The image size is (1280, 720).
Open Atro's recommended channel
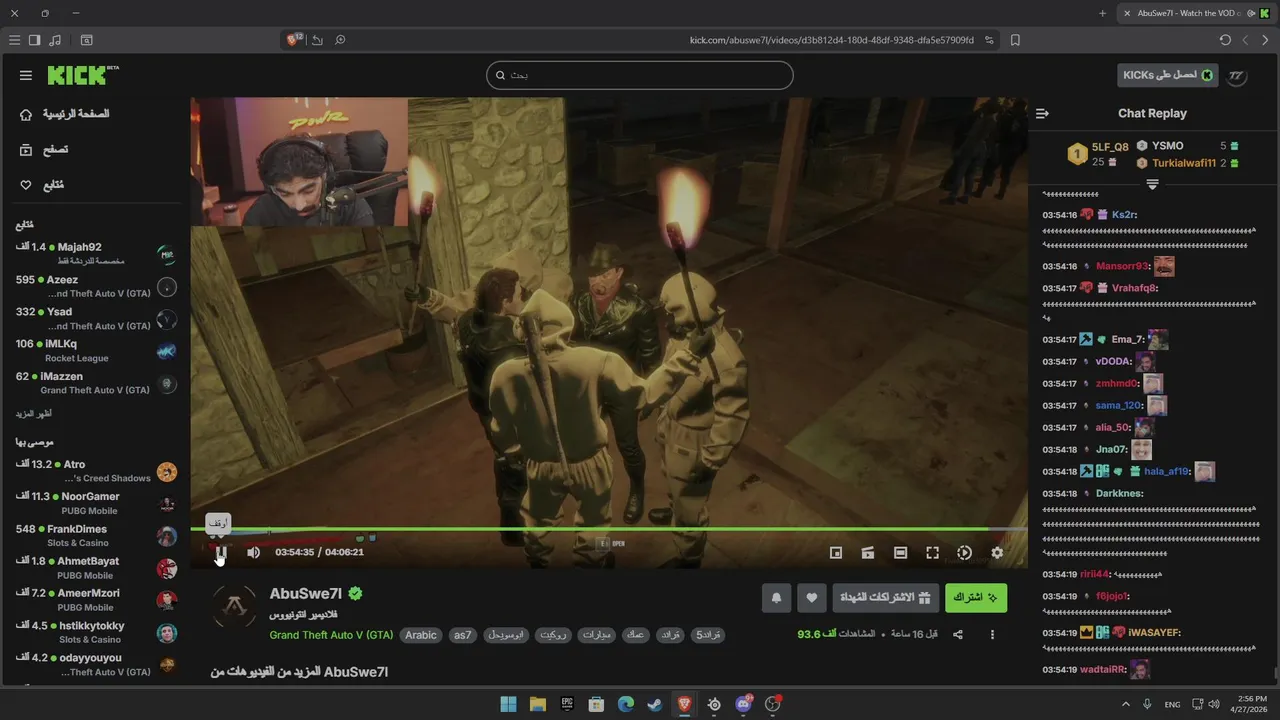coord(96,471)
